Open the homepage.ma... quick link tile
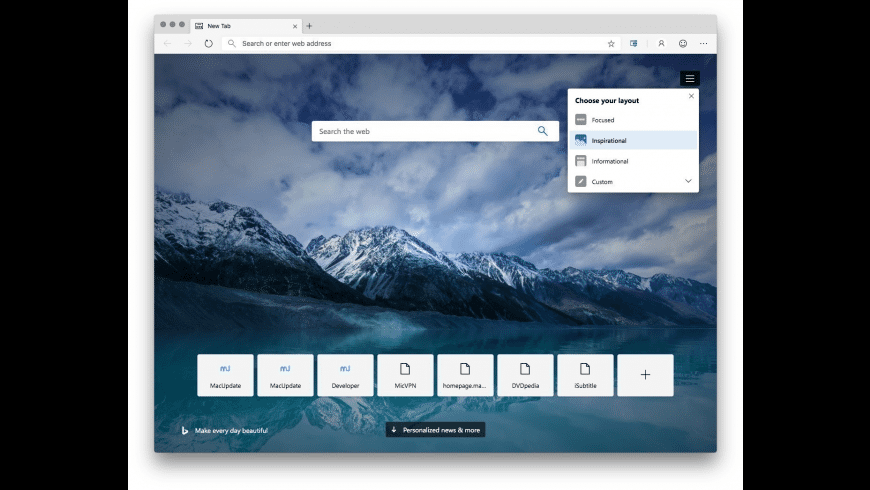This screenshot has height=490, width=870. (x=465, y=375)
